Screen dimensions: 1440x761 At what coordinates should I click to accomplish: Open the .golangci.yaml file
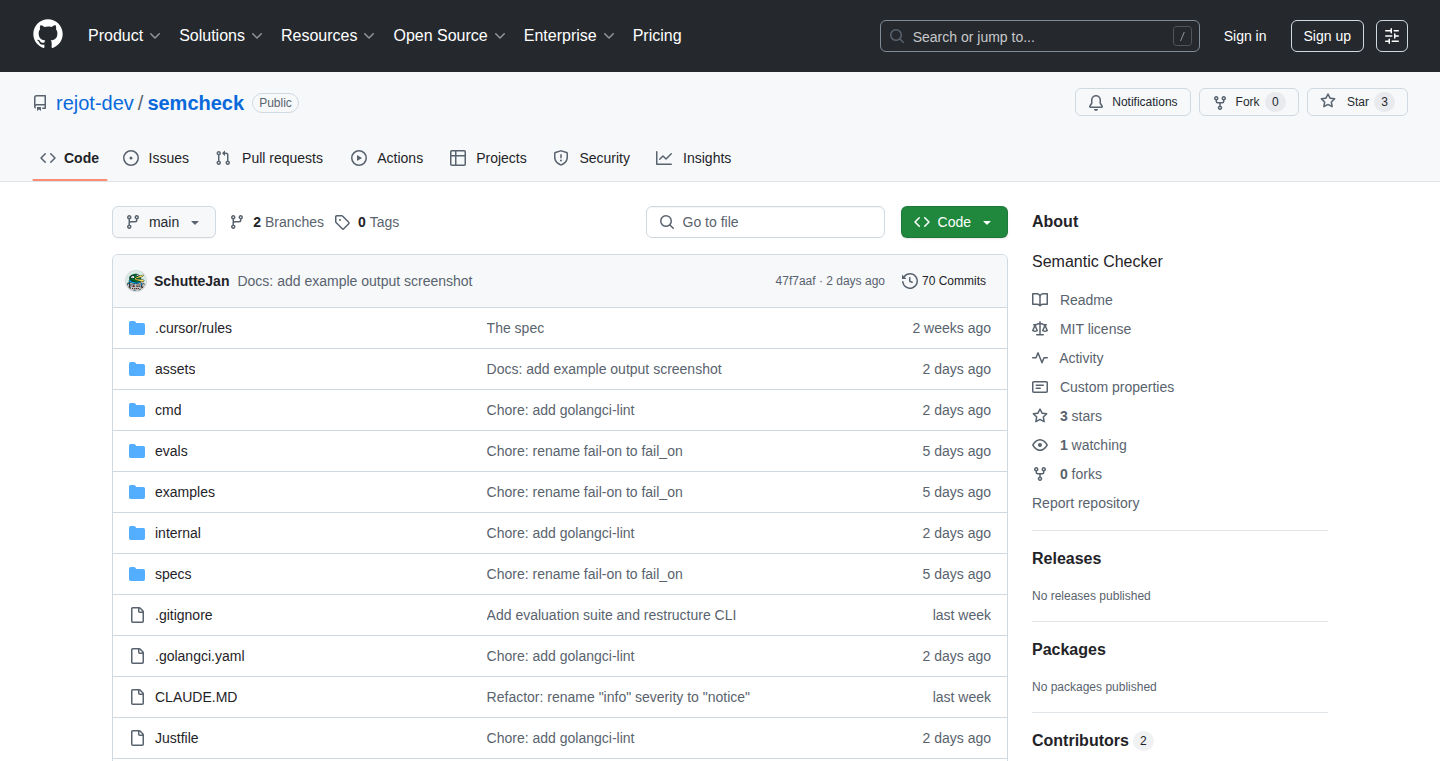coord(200,656)
